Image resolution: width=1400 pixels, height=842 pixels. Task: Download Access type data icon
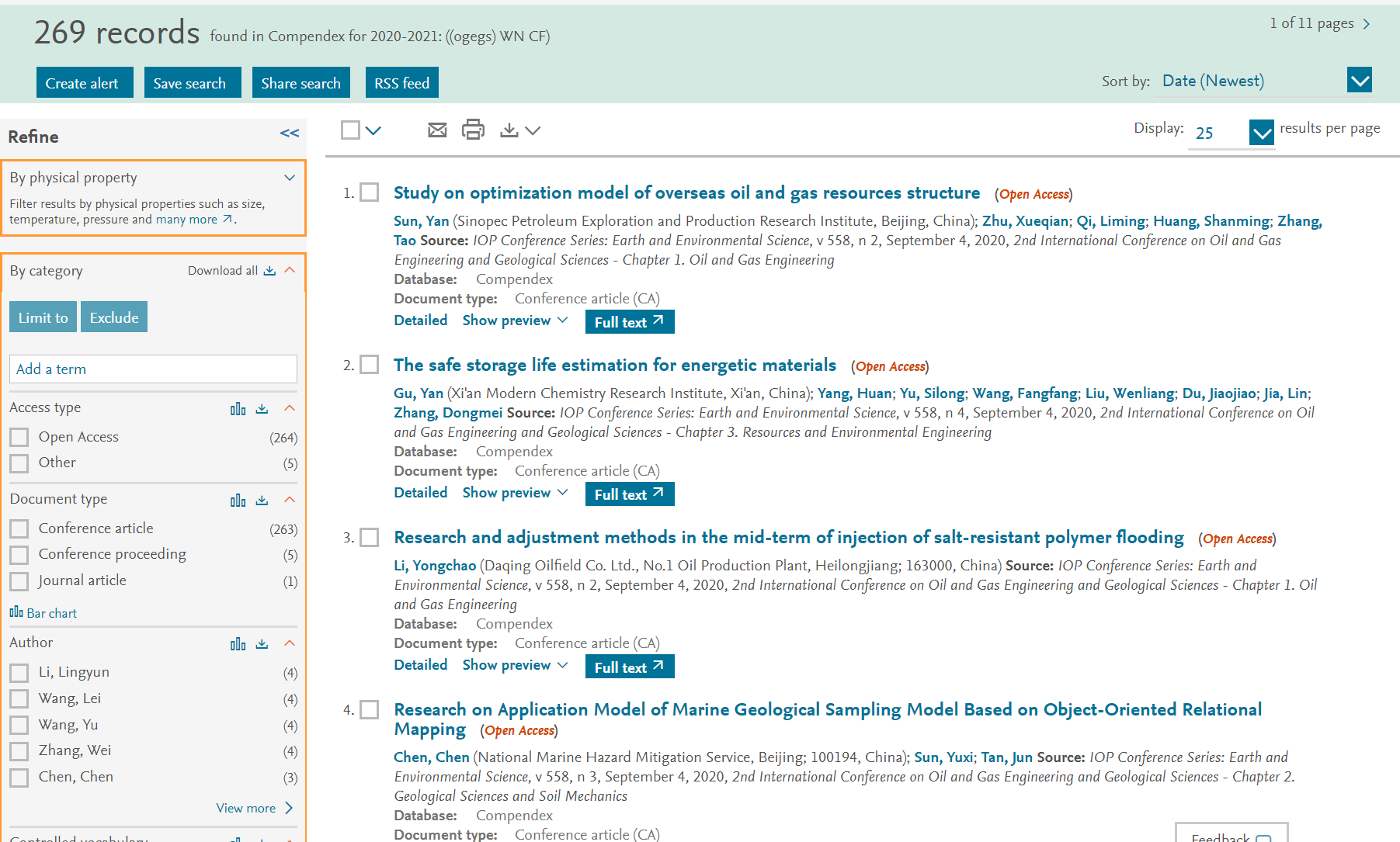coord(262,408)
